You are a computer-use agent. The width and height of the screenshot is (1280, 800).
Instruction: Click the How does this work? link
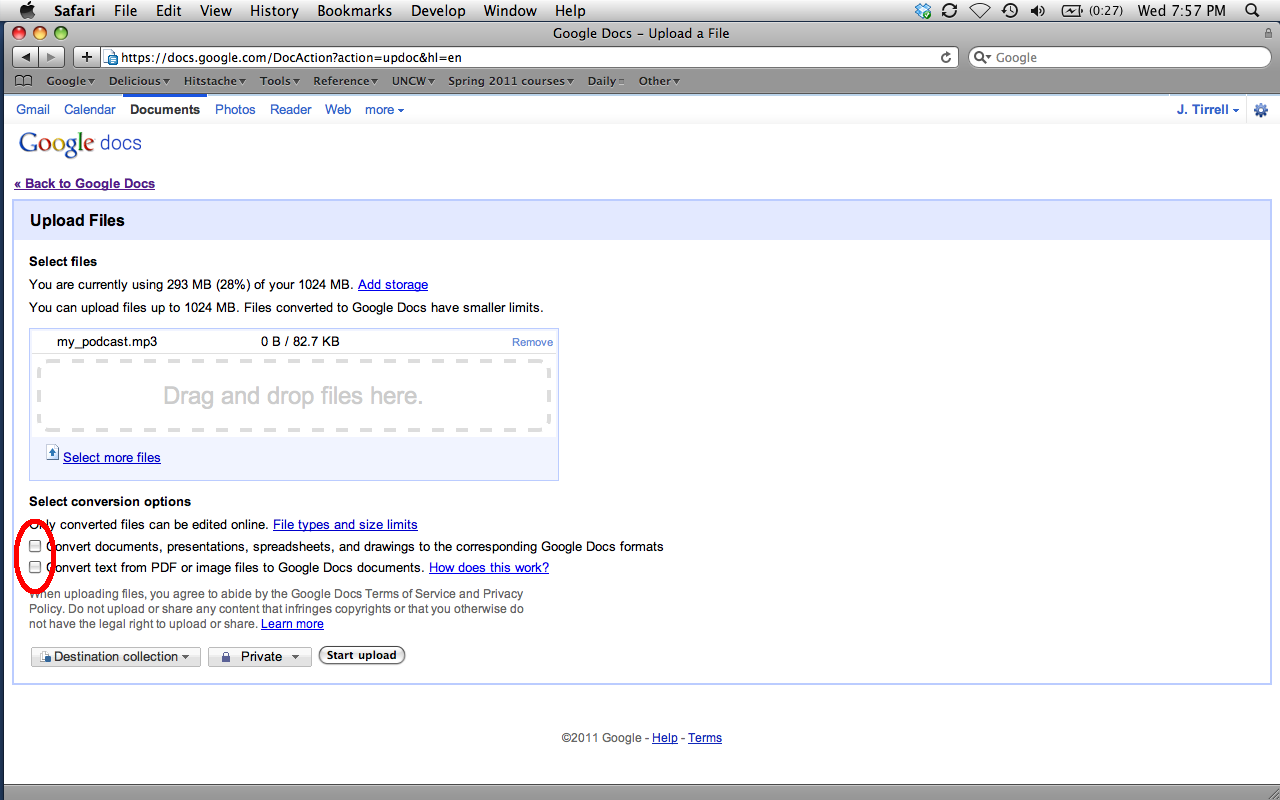click(489, 568)
